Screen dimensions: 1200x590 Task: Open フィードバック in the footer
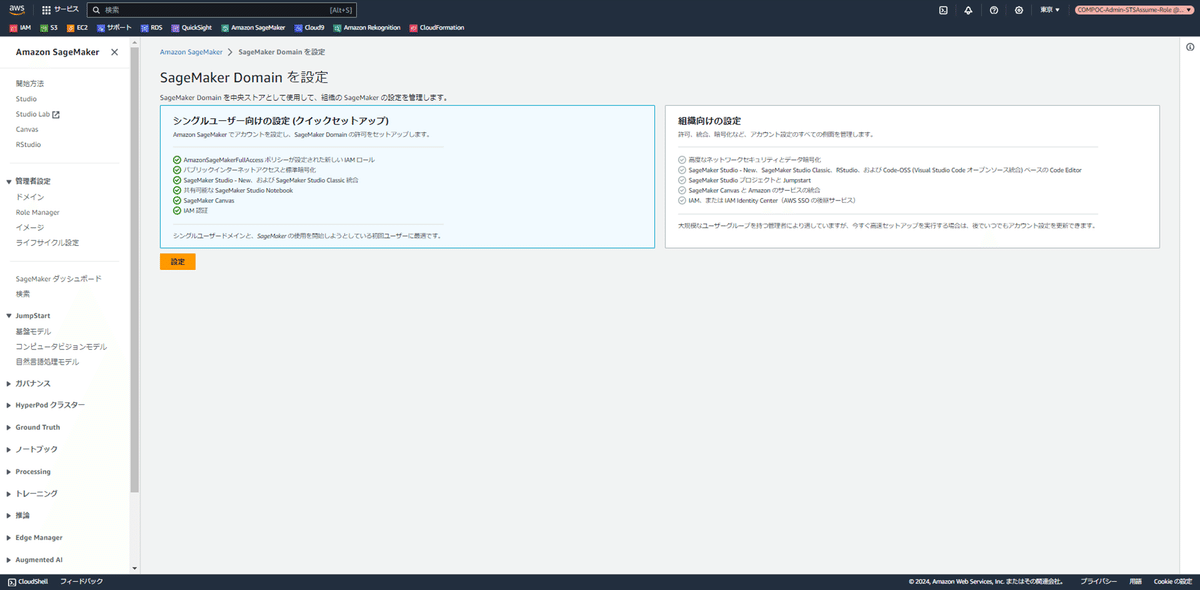(x=82, y=581)
